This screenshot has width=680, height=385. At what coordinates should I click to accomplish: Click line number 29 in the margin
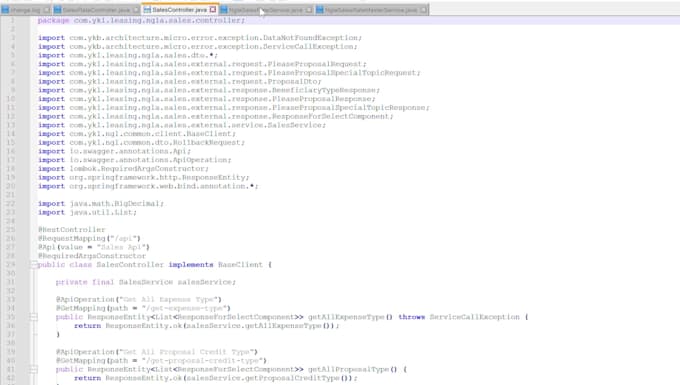[x=11, y=264]
